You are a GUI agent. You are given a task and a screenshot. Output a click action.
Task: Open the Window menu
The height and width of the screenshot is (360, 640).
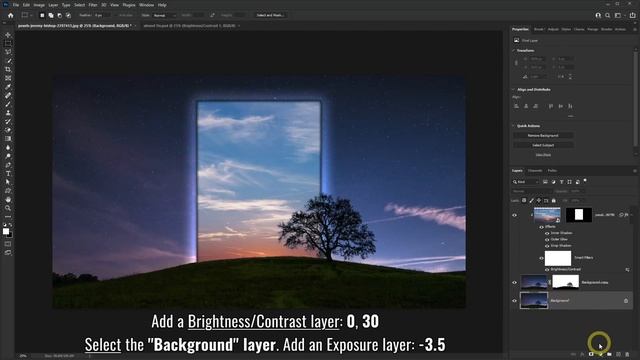point(147,5)
